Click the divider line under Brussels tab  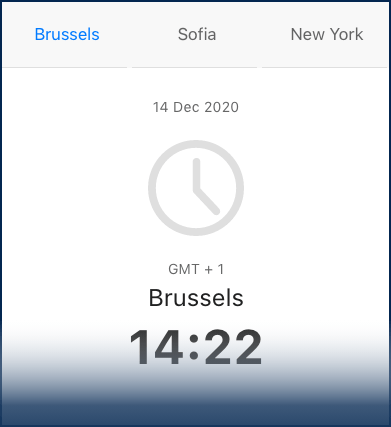tap(65, 67)
